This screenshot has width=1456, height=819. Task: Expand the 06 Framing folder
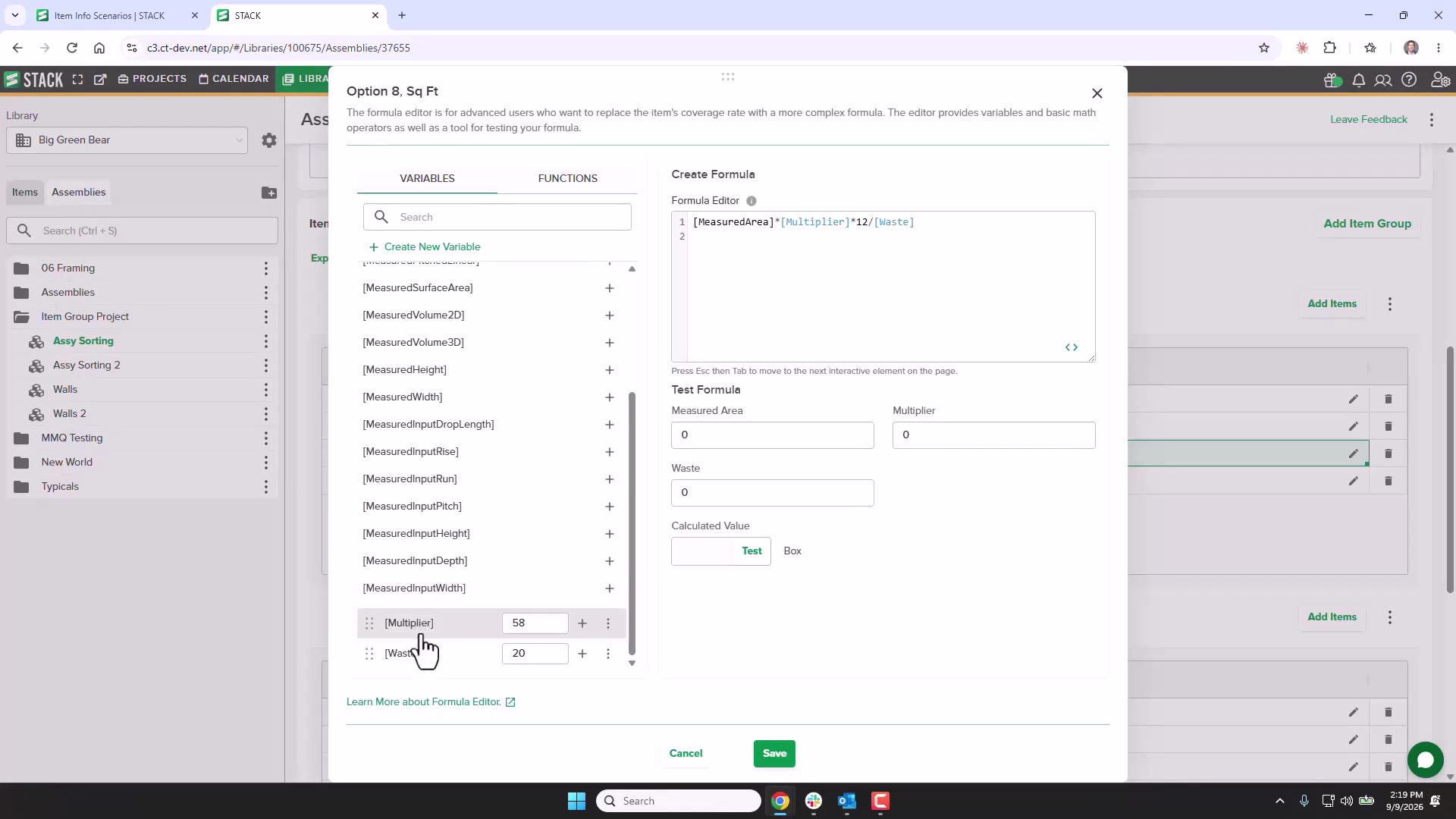21,268
